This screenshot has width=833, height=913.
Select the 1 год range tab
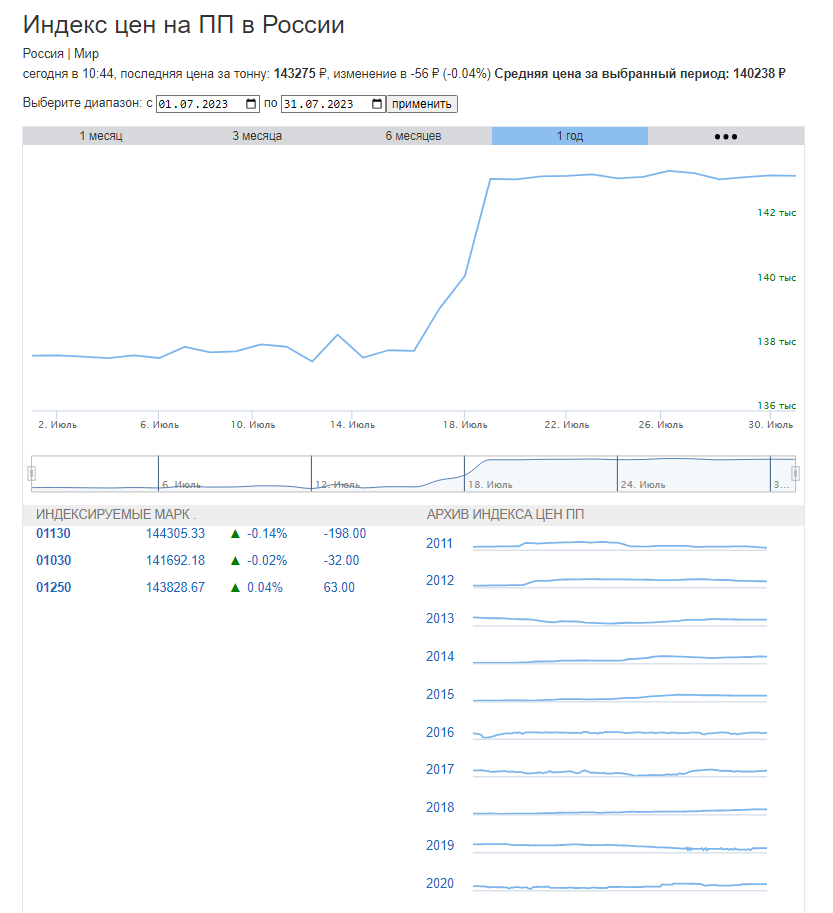point(570,136)
